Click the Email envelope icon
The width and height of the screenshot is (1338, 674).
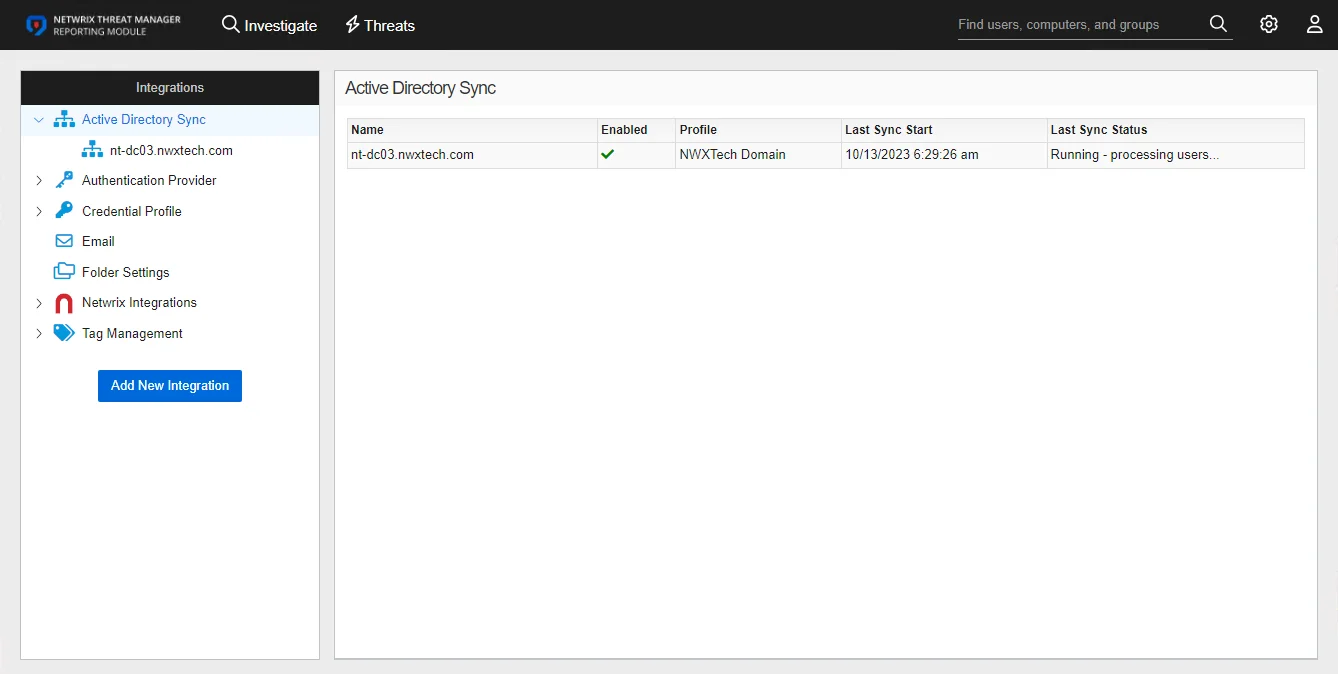pos(64,241)
